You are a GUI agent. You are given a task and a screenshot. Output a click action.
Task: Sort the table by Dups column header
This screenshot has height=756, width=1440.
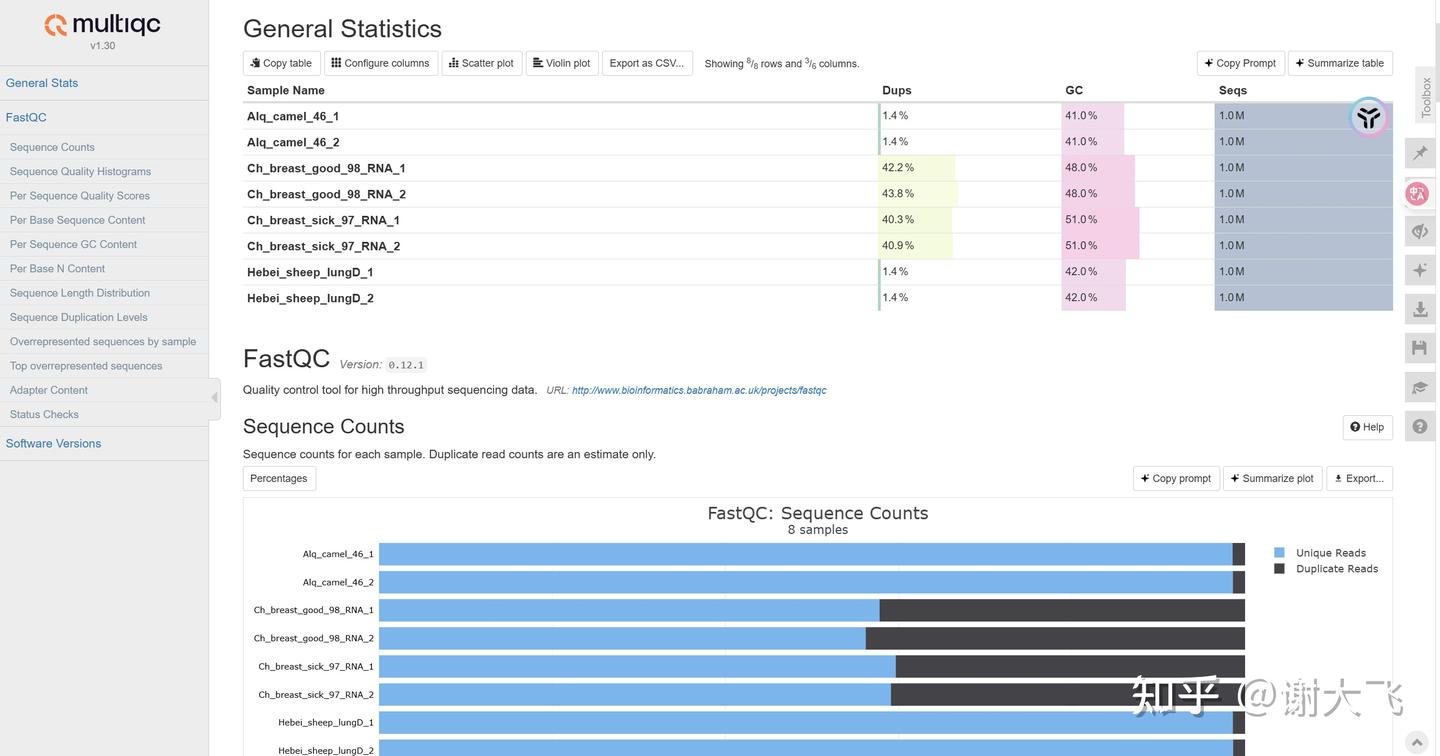(896, 90)
